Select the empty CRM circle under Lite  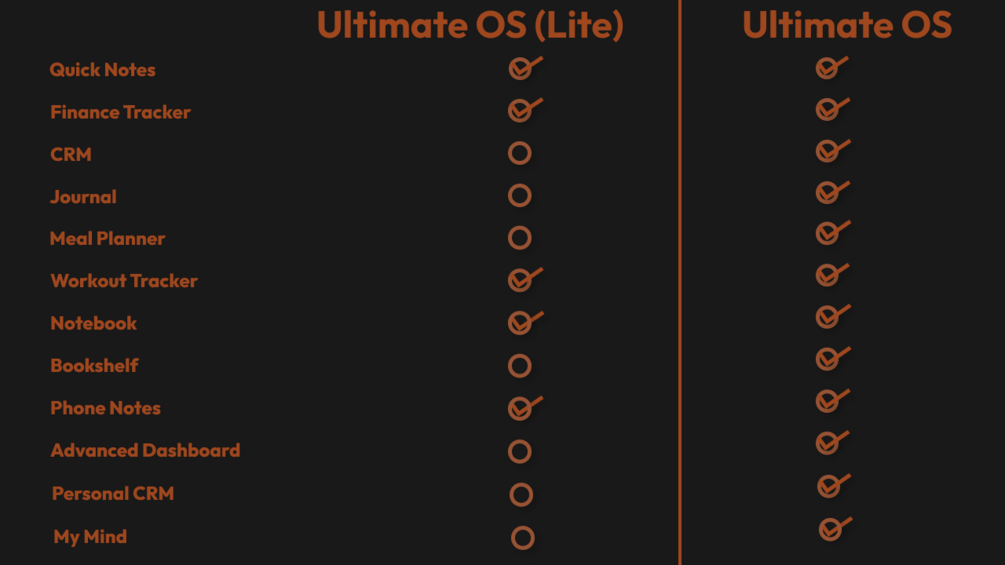tap(520, 153)
